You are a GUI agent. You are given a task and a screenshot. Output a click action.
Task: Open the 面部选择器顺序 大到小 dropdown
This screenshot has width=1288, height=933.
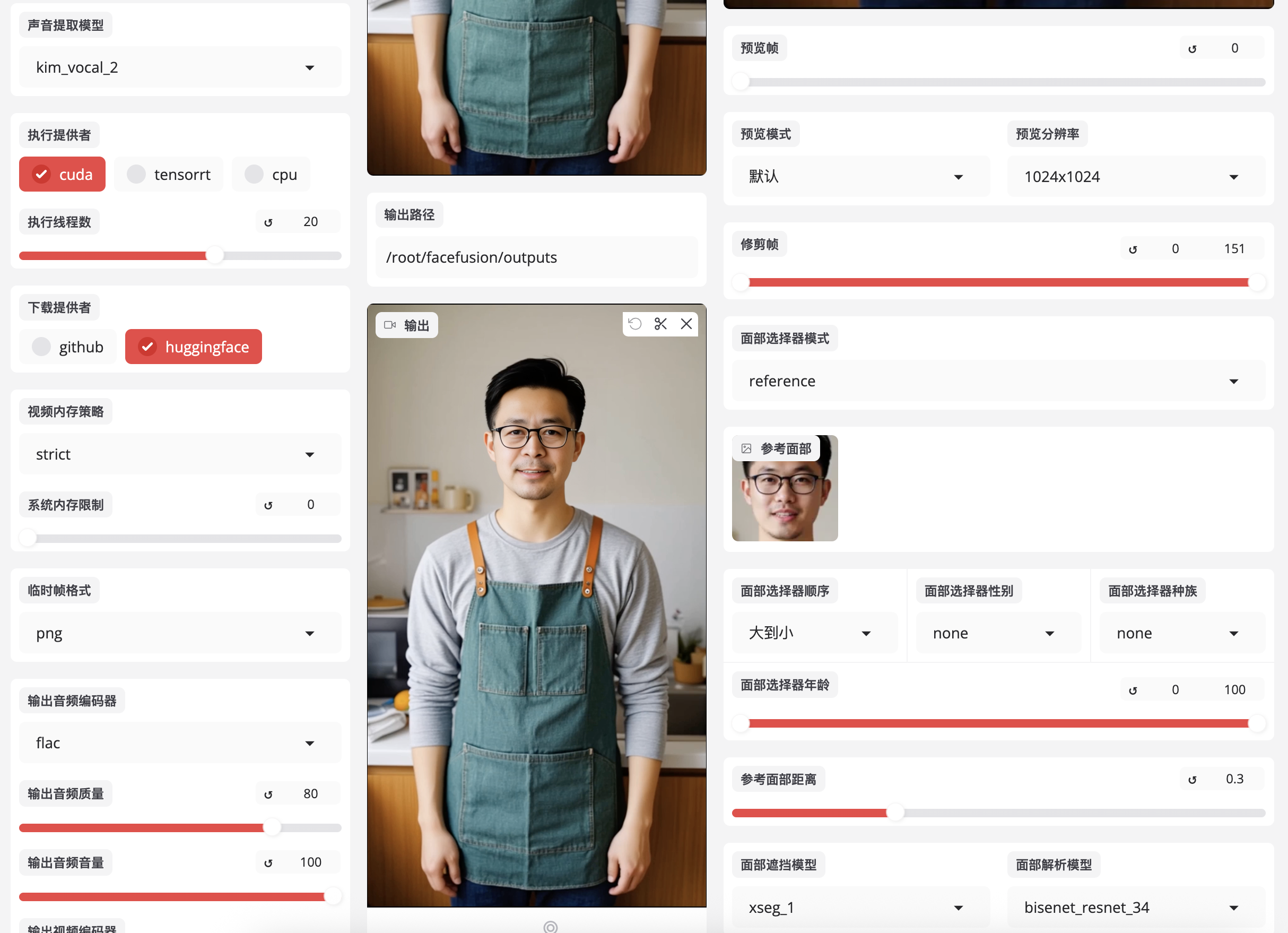(x=815, y=633)
